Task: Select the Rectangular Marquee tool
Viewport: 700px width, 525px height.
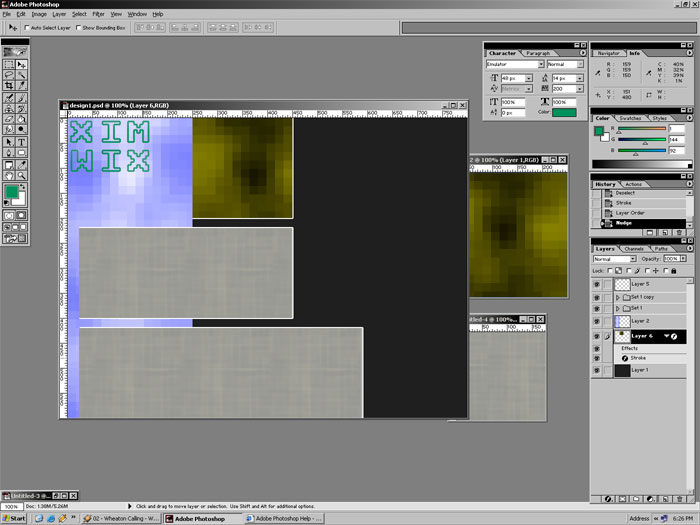Action: [10, 64]
